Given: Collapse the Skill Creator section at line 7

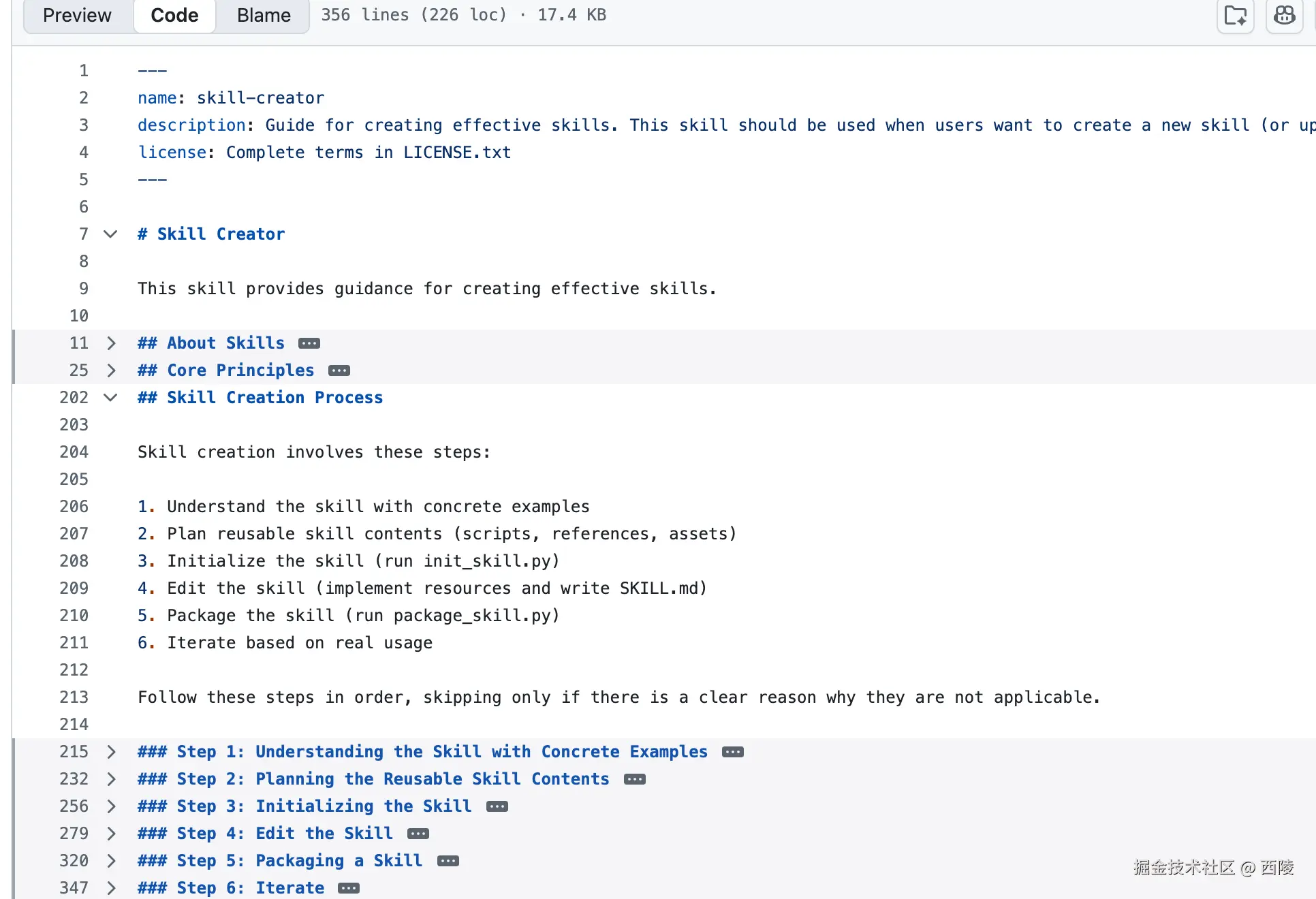Looking at the screenshot, I should coord(110,234).
